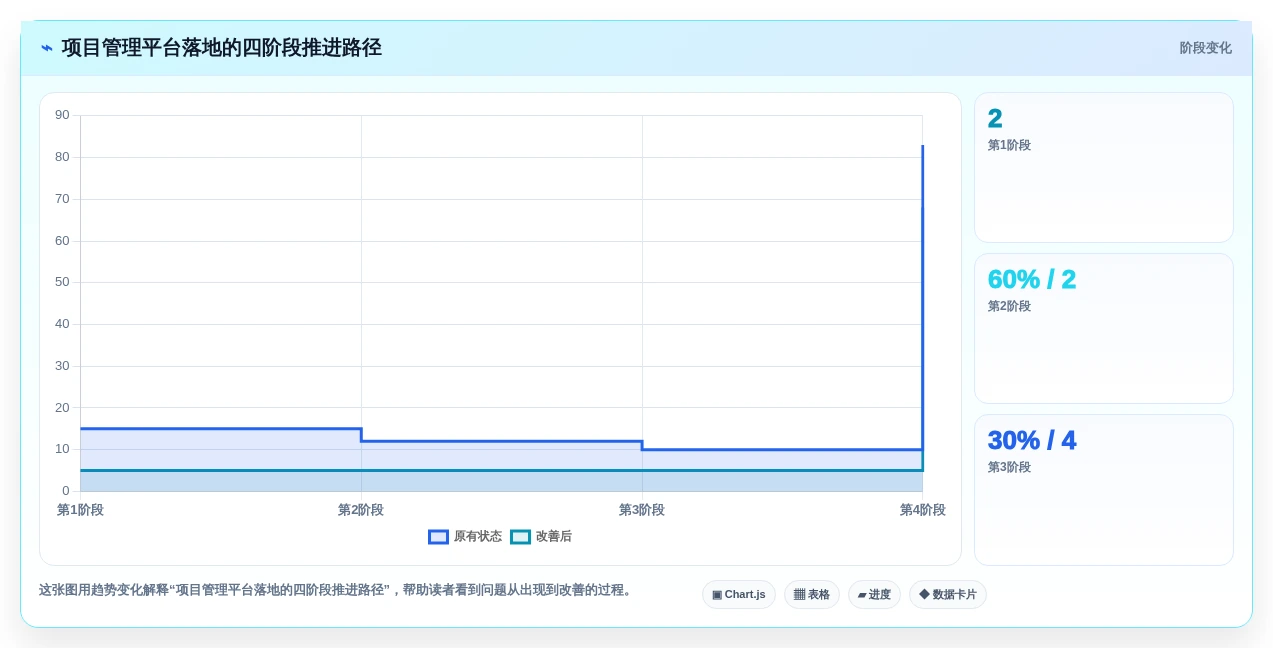Click the 原有状态 legend color box
Screen dimensions: 1273x648
click(438, 536)
